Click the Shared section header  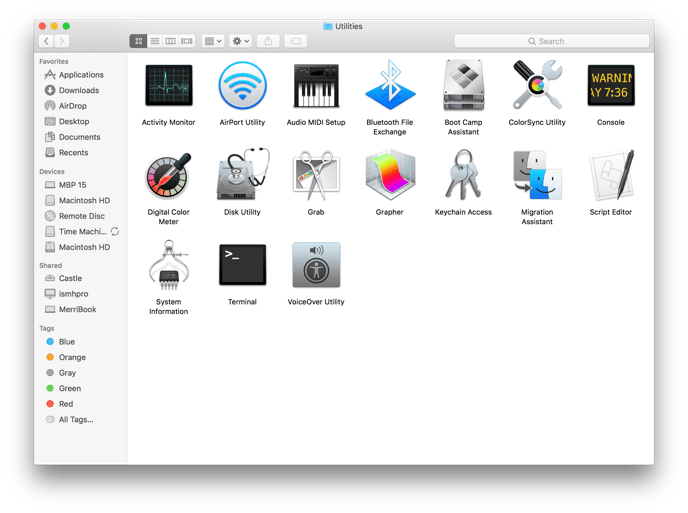(50, 265)
